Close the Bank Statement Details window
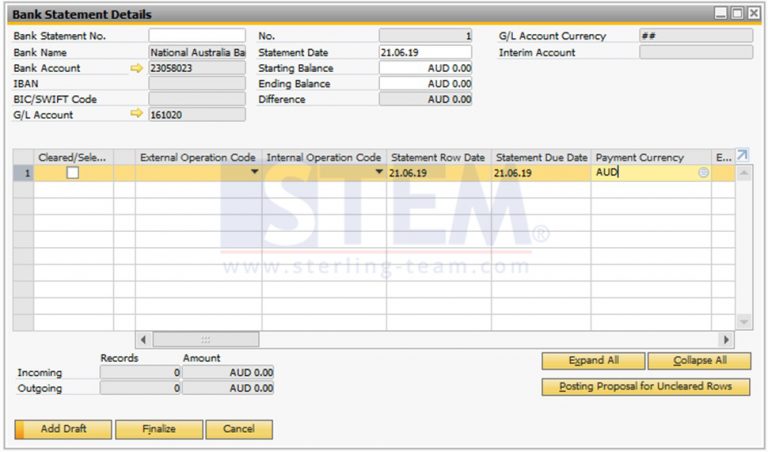The height and width of the screenshot is (452, 768). (x=753, y=13)
